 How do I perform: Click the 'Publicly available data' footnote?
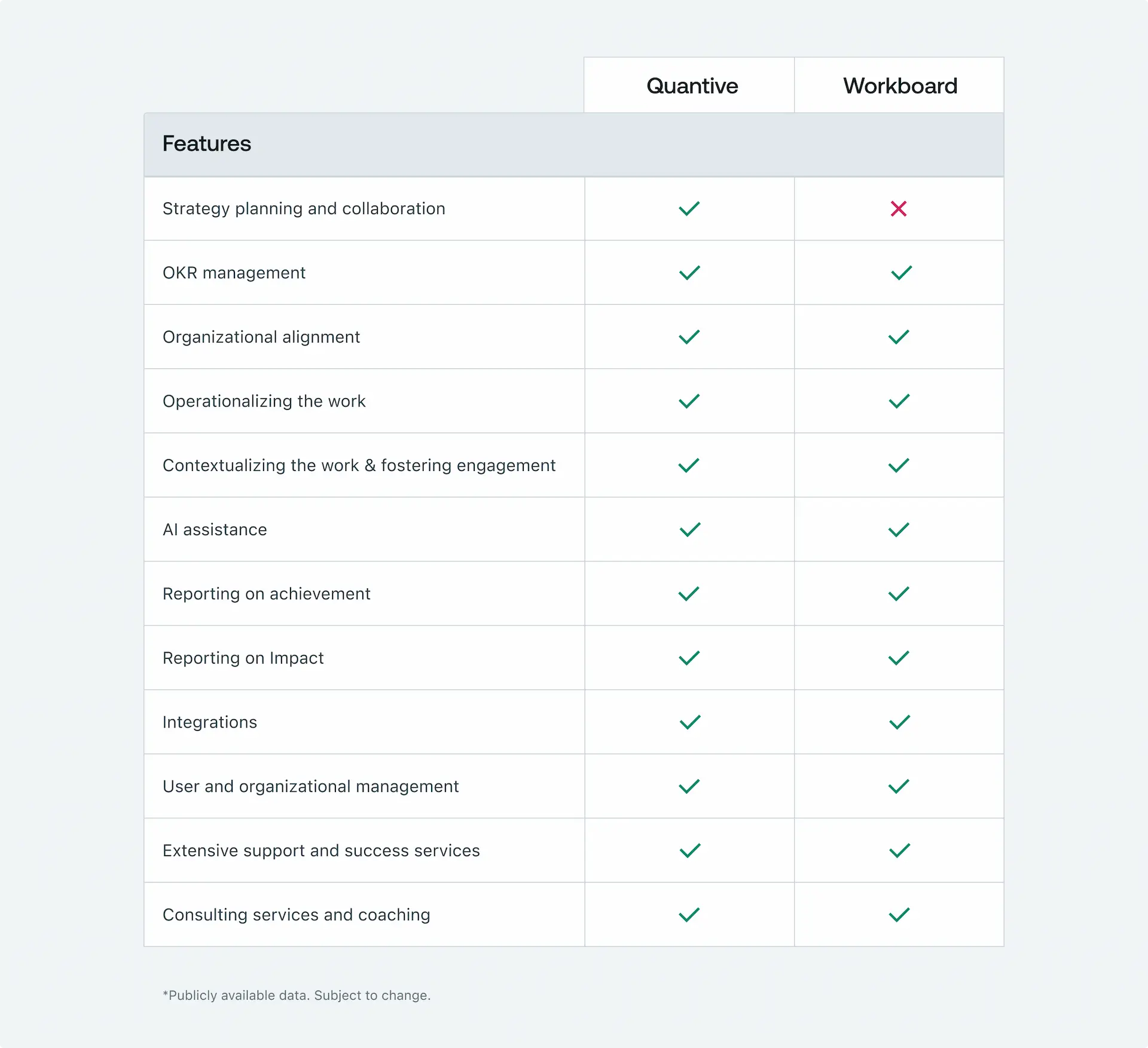coord(297,995)
